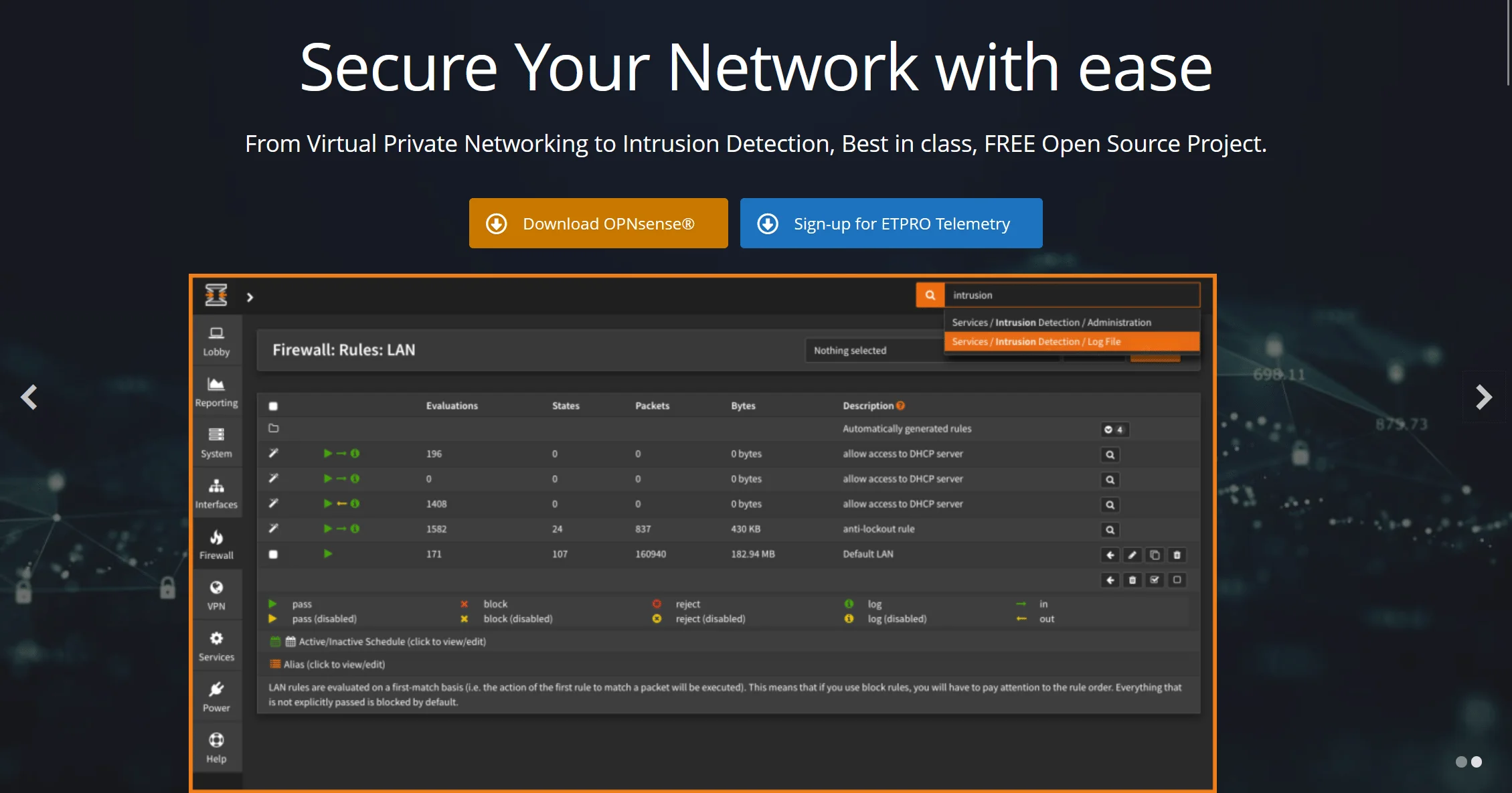Click bottom row enable selected rules checkmark
The width and height of the screenshot is (1512, 793).
click(1155, 580)
